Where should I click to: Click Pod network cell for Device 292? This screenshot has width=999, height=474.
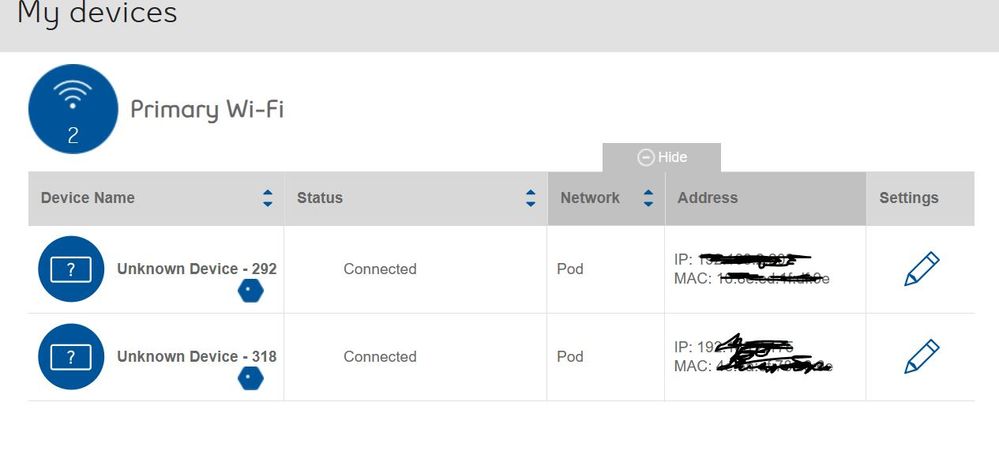tap(570, 269)
